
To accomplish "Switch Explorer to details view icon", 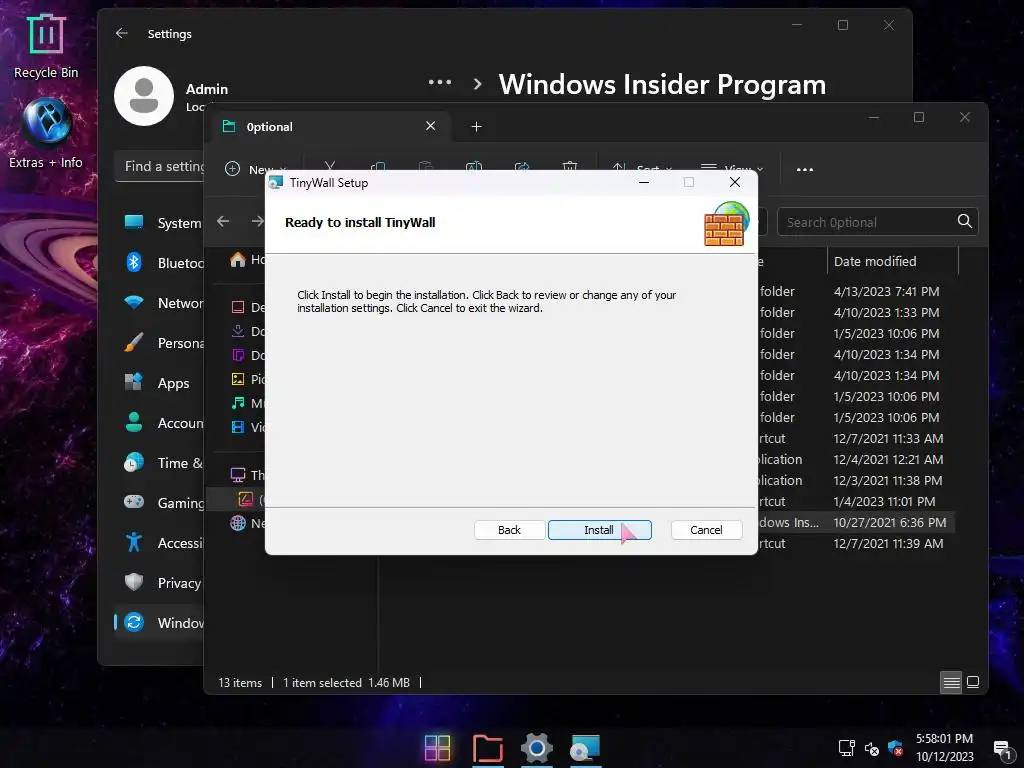I will (x=952, y=682).
